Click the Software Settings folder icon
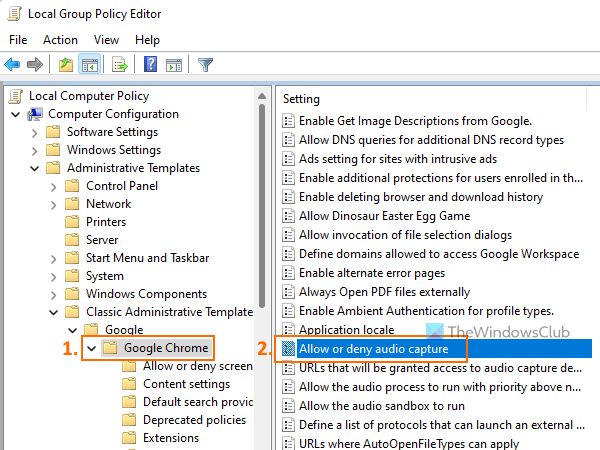The image size is (600, 450). point(53,132)
